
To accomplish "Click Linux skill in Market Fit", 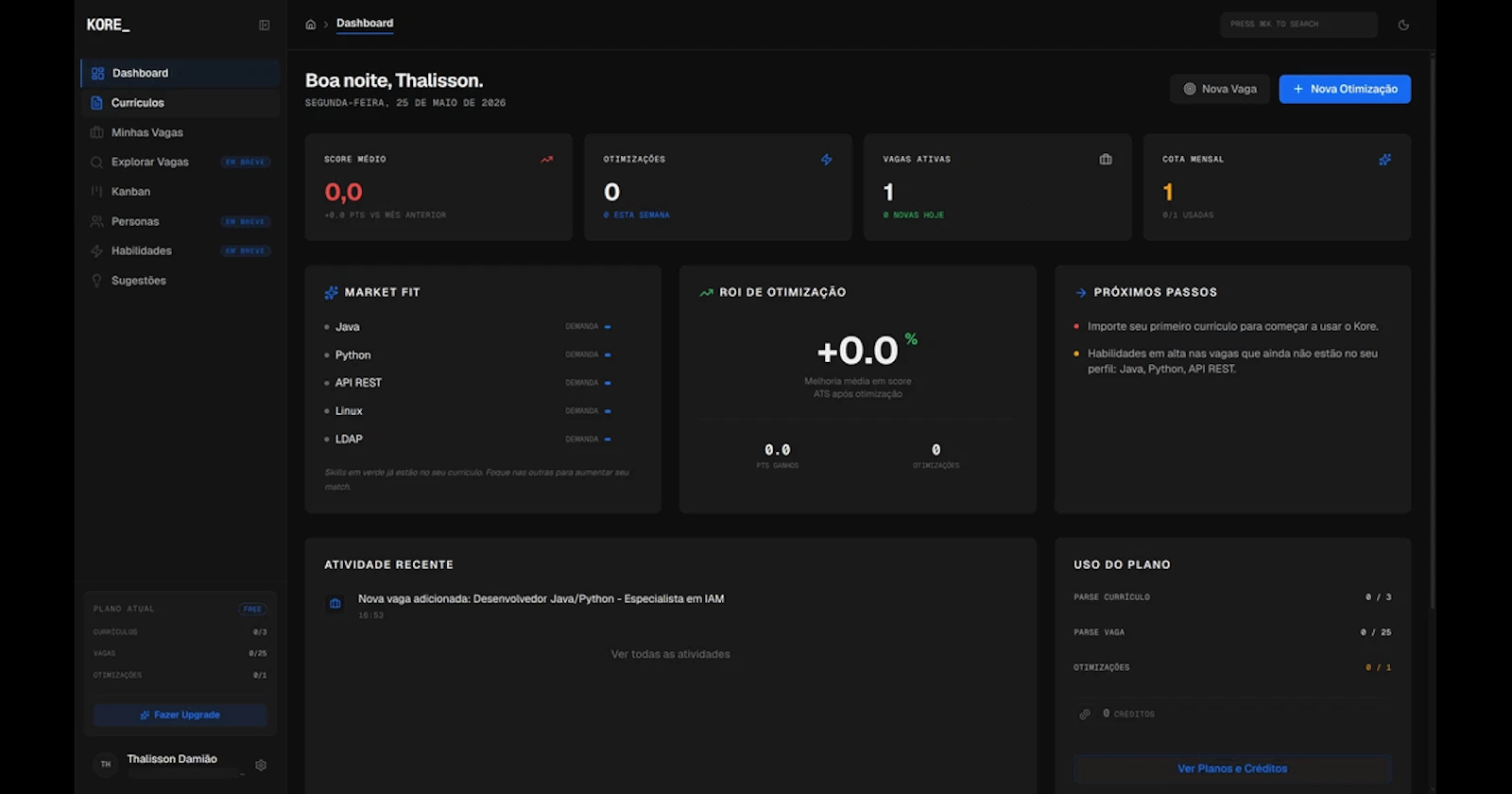I will click(x=349, y=411).
